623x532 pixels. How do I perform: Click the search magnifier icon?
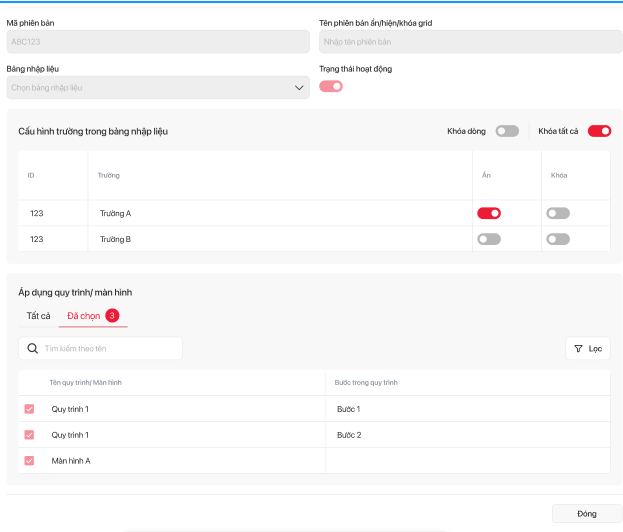click(32, 348)
